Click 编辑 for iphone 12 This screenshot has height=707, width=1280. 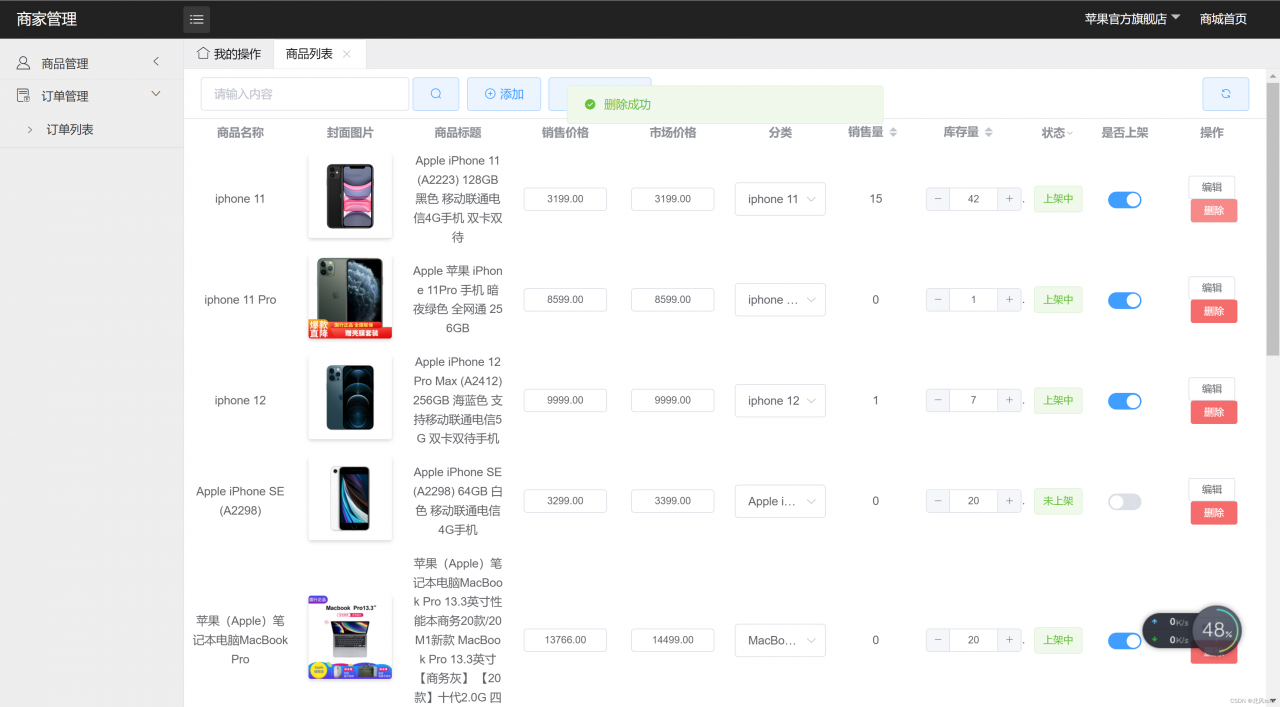coord(1212,389)
